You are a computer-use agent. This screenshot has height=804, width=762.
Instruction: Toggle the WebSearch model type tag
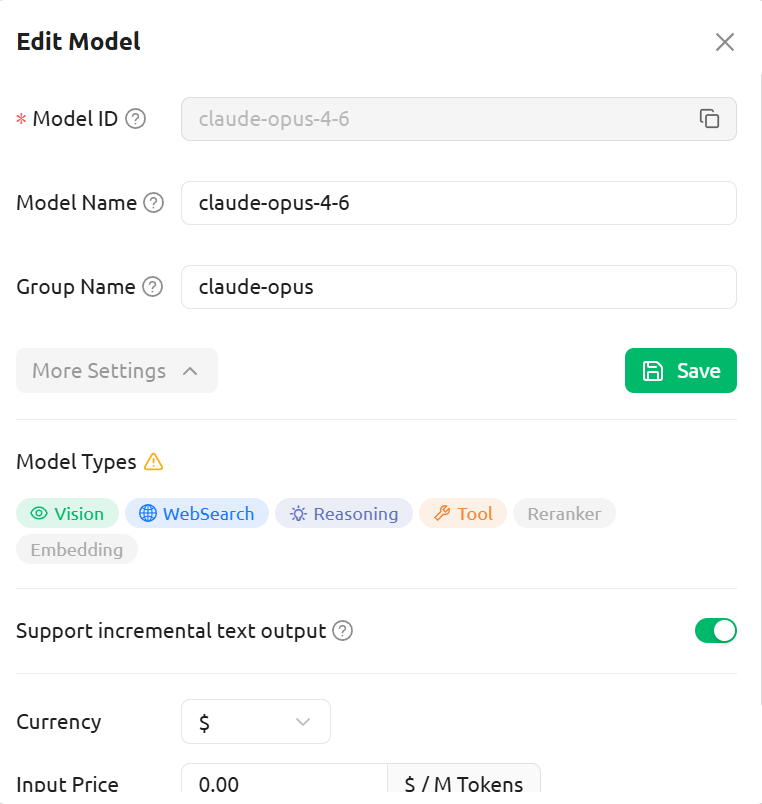point(197,514)
